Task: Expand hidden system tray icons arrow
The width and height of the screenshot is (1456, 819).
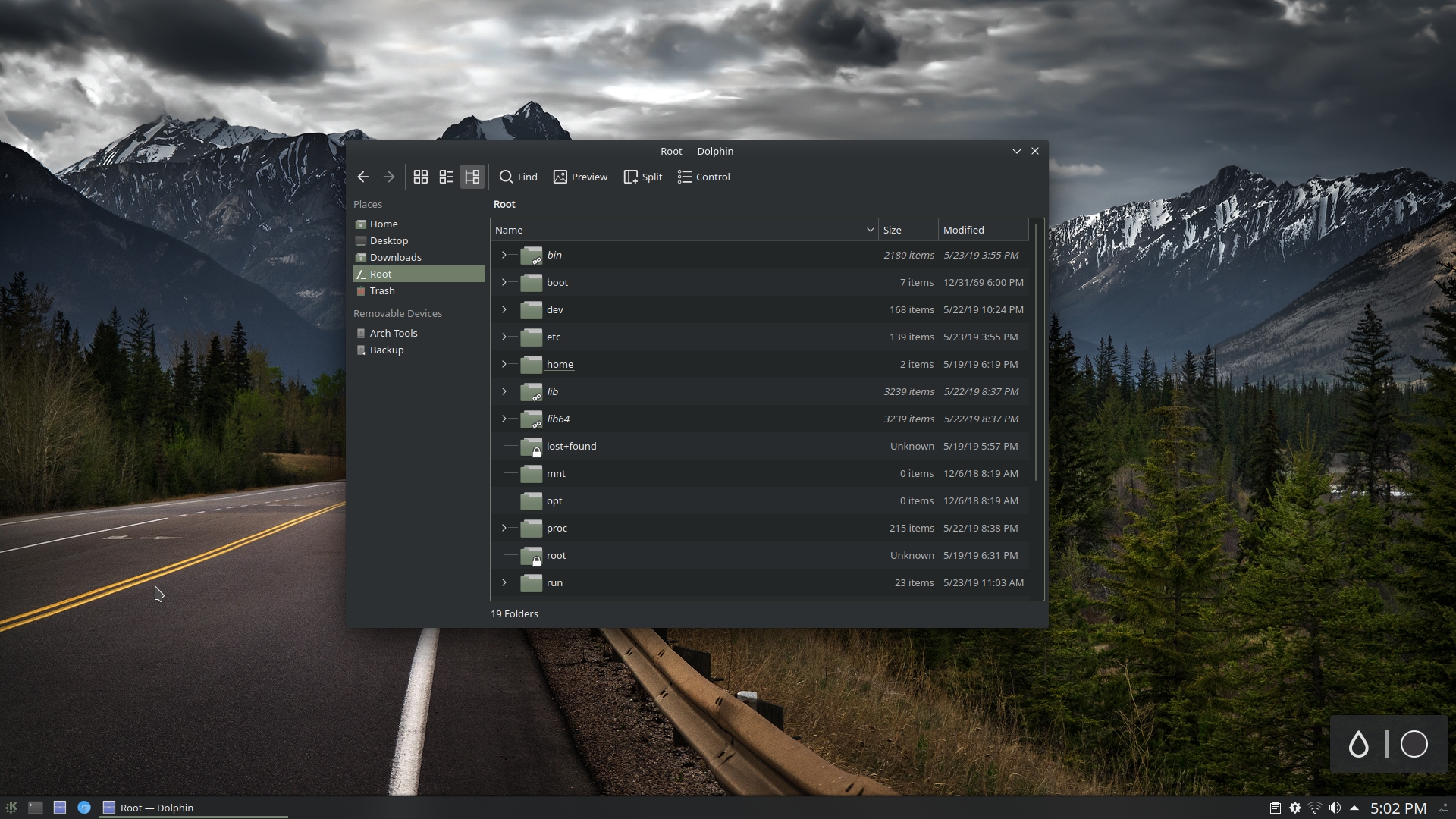Action: click(1354, 808)
